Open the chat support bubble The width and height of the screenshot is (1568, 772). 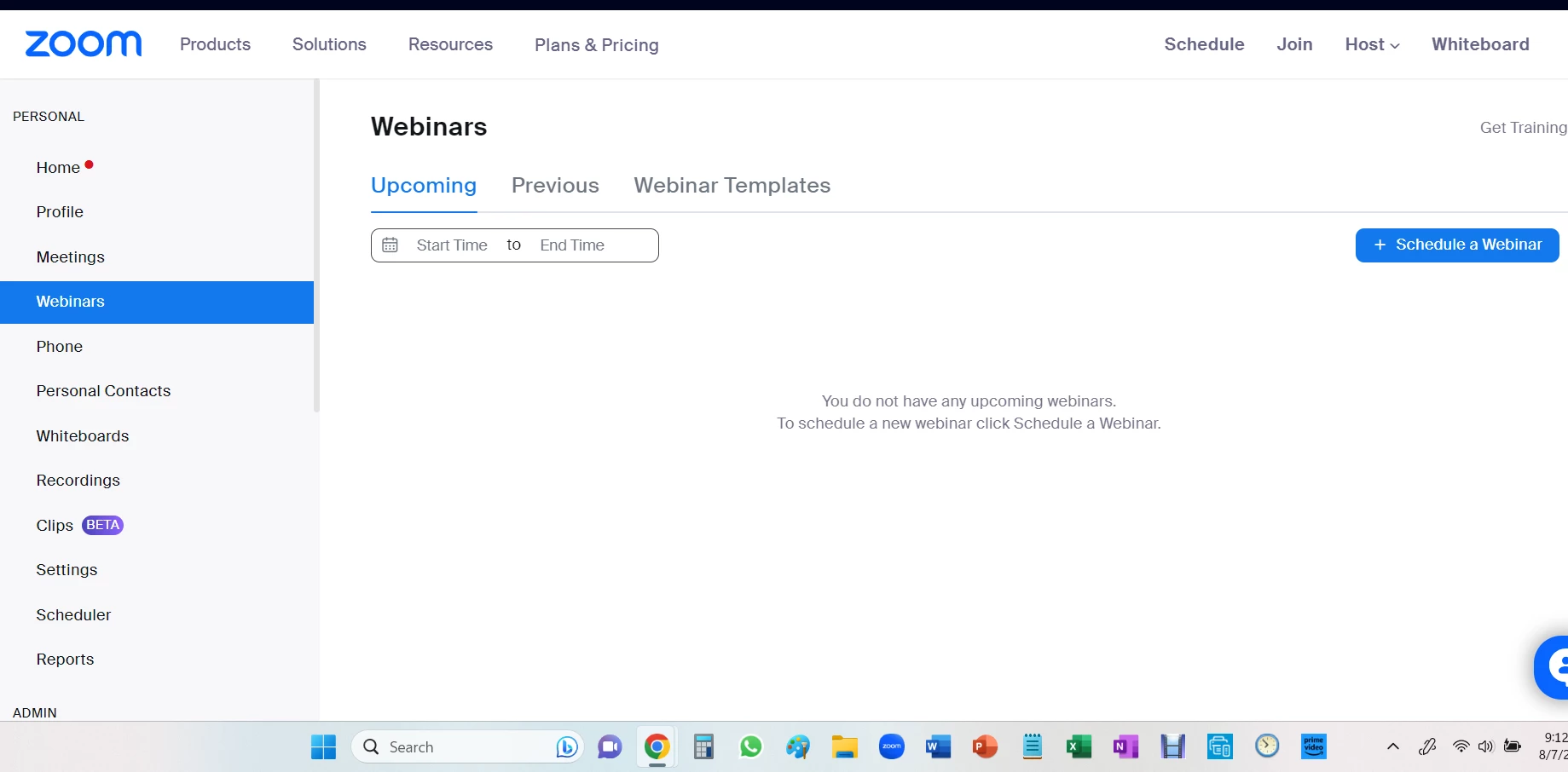click(x=1552, y=668)
